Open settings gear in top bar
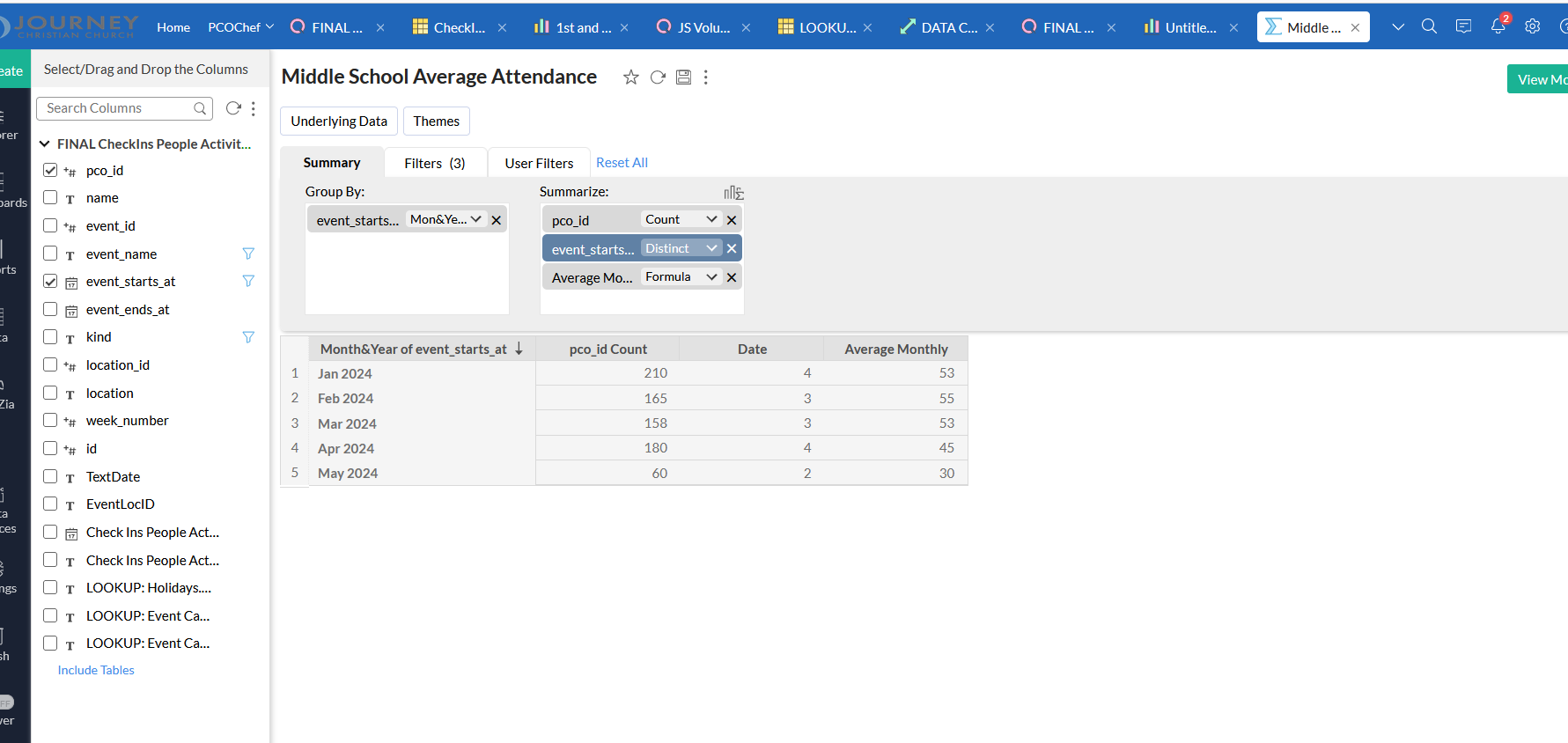Viewport: 1568px width, 743px height. click(x=1533, y=26)
